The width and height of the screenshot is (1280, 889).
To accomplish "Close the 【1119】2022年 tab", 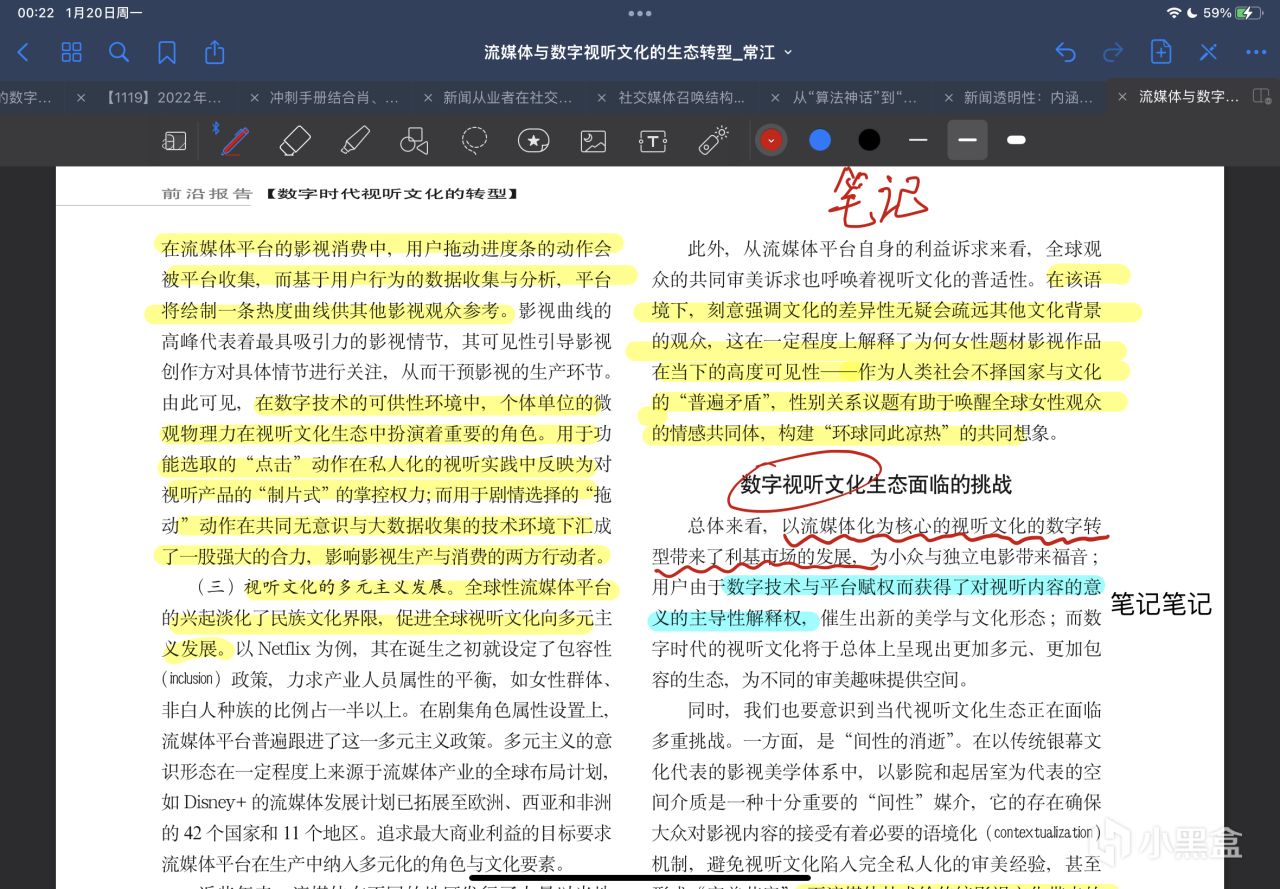I will pos(81,97).
